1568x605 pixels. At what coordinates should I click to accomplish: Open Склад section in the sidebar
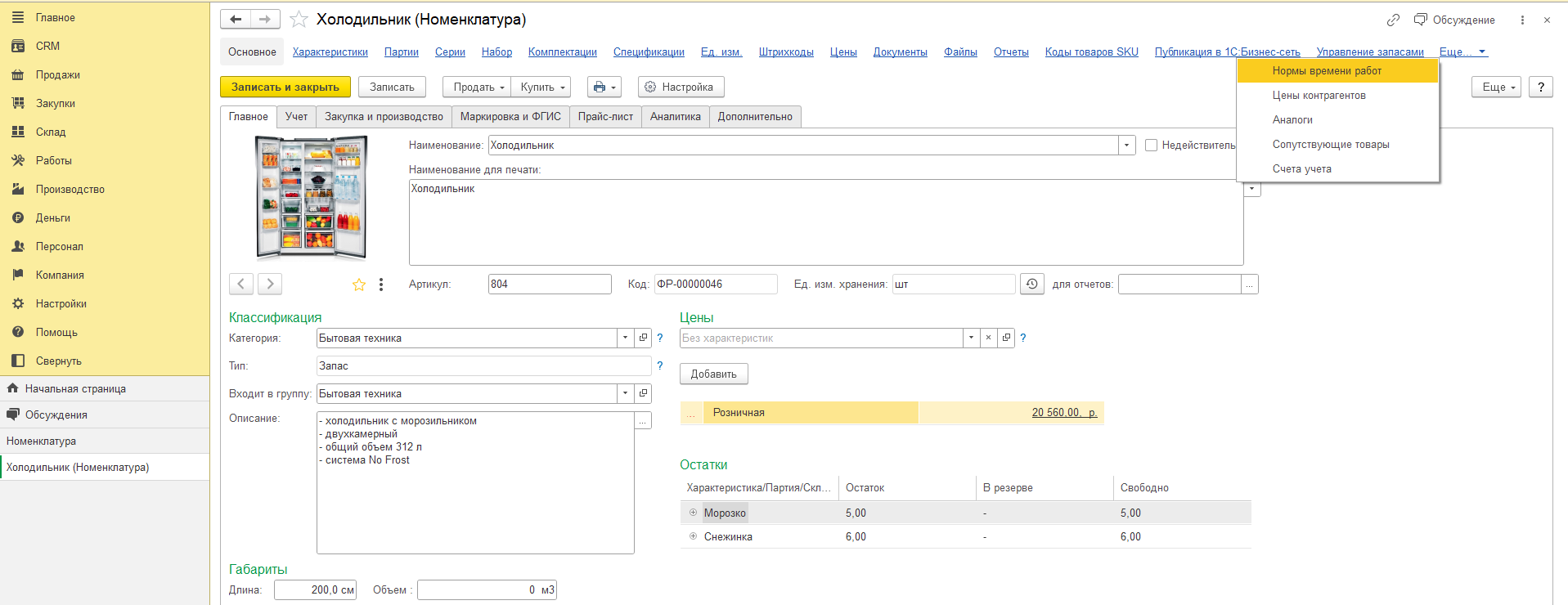click(x=51, y=132)
